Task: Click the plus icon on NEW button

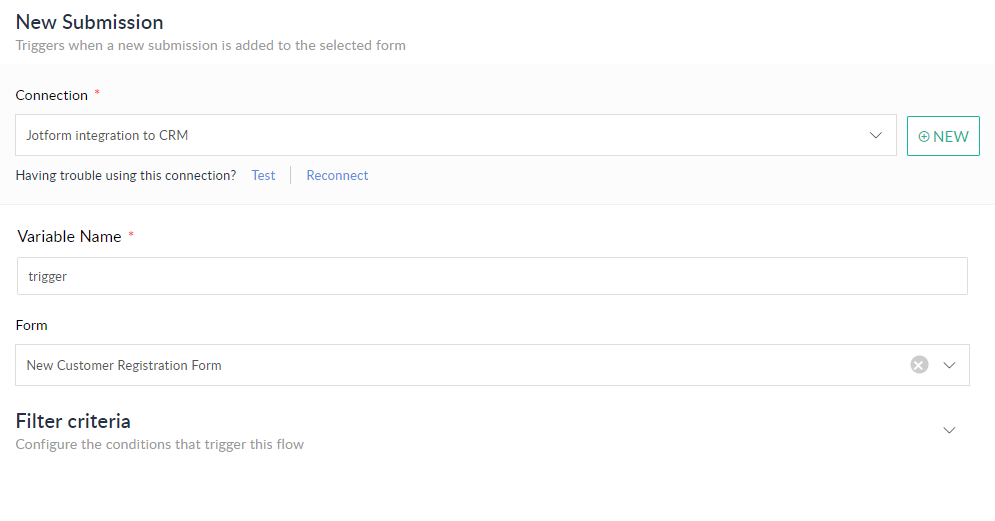Action: (x=924, y=136)
